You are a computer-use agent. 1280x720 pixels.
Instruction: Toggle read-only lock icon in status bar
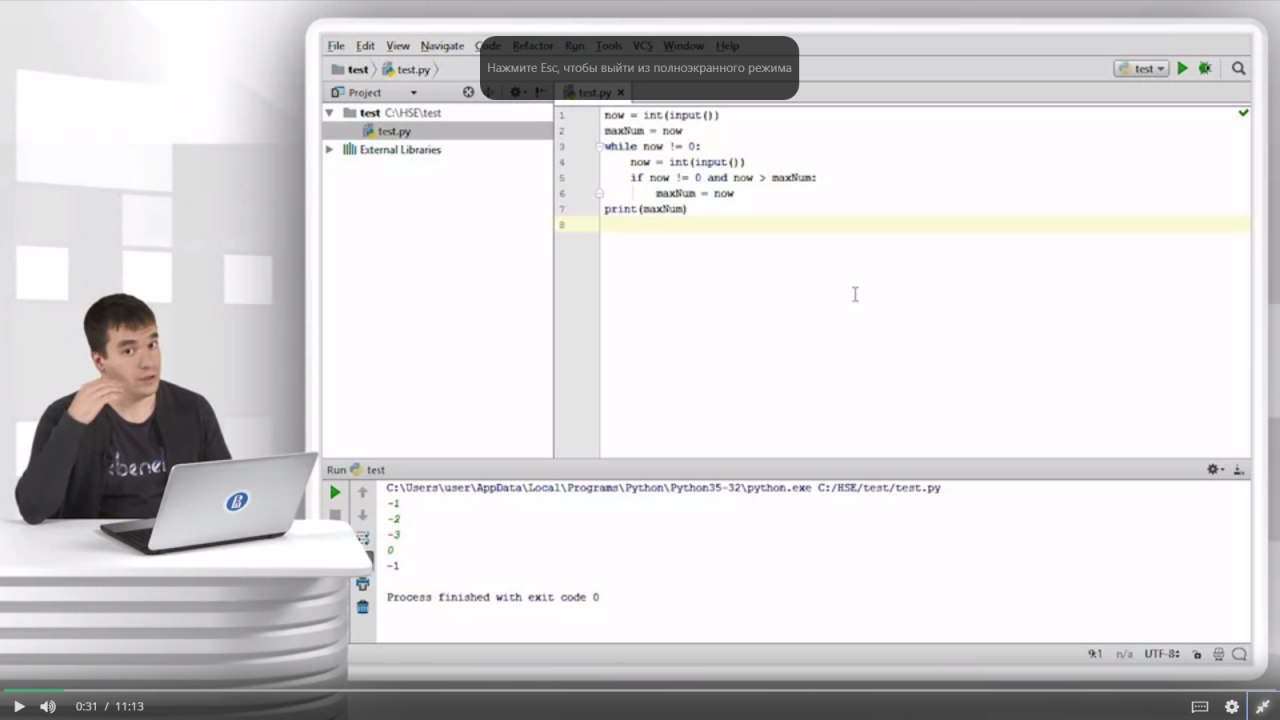click(x=1197, y=654)
